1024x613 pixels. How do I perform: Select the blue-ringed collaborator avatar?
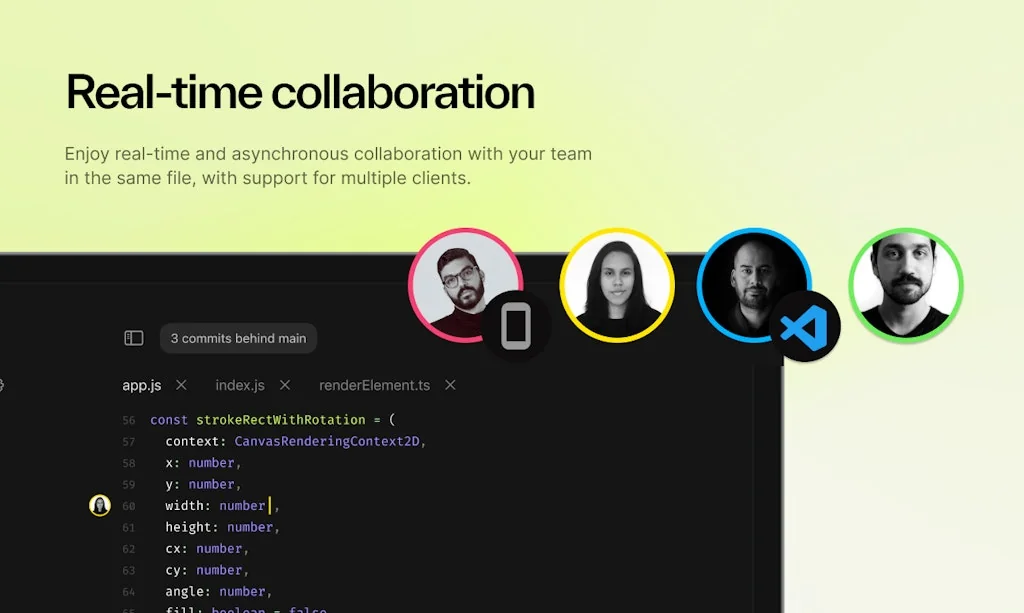pyautogui.click(x=755, y=284)
